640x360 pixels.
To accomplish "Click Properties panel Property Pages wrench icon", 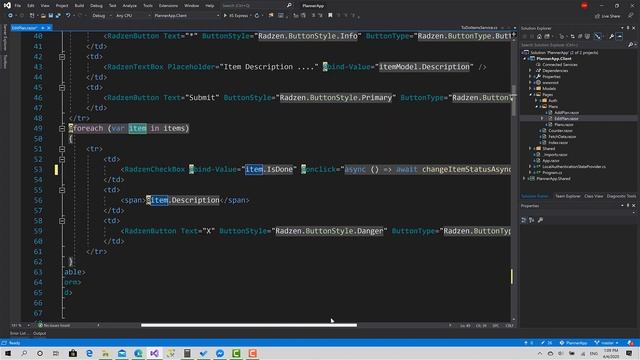I will (x=540, y=220).
